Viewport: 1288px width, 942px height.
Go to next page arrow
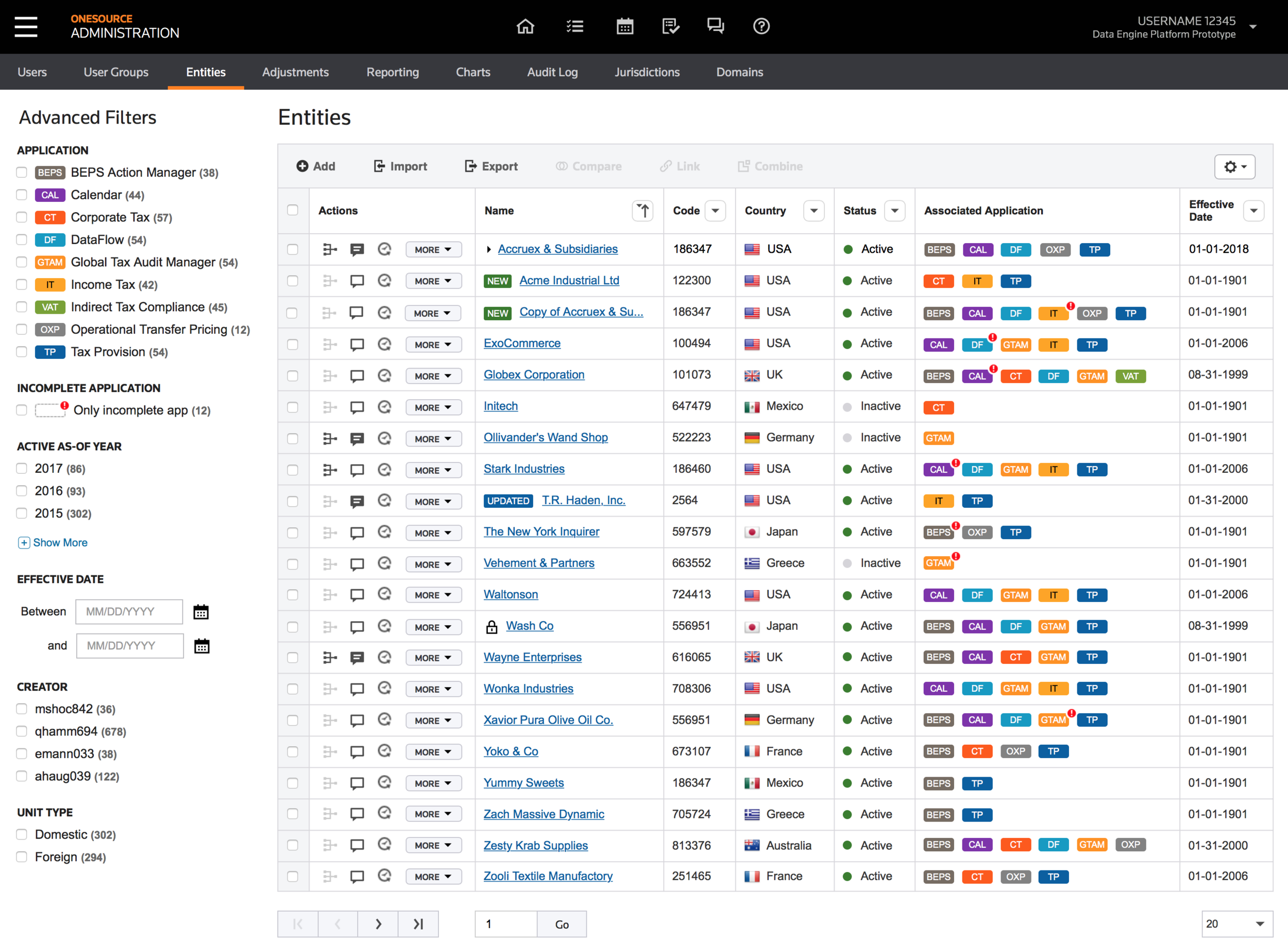(x=378, y=924)
